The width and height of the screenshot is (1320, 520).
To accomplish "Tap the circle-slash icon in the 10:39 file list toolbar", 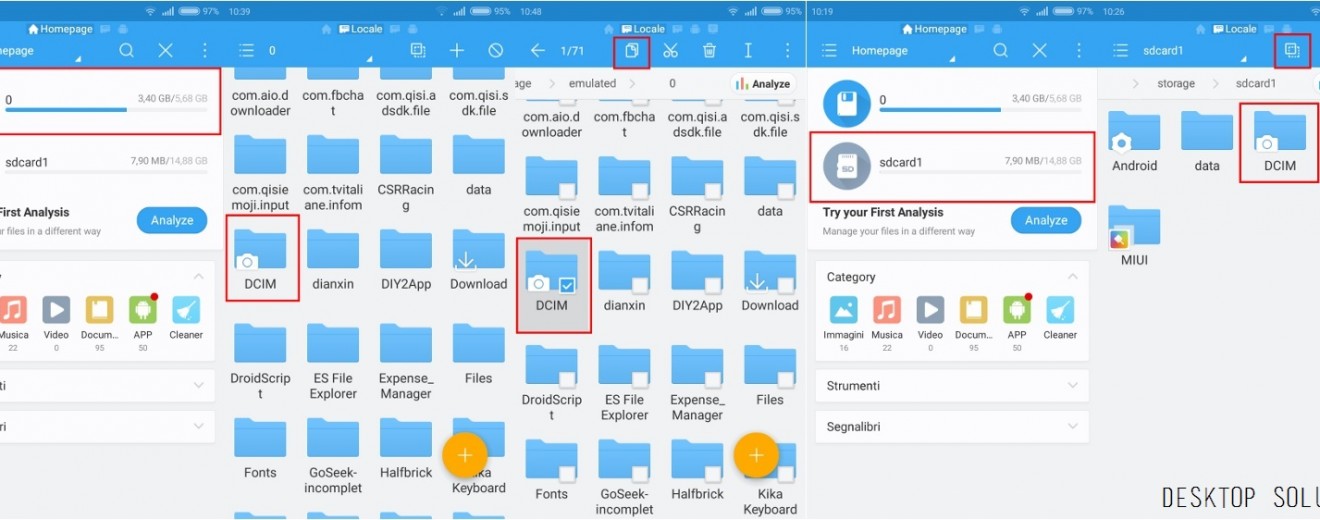I will [x=496, y=50].
